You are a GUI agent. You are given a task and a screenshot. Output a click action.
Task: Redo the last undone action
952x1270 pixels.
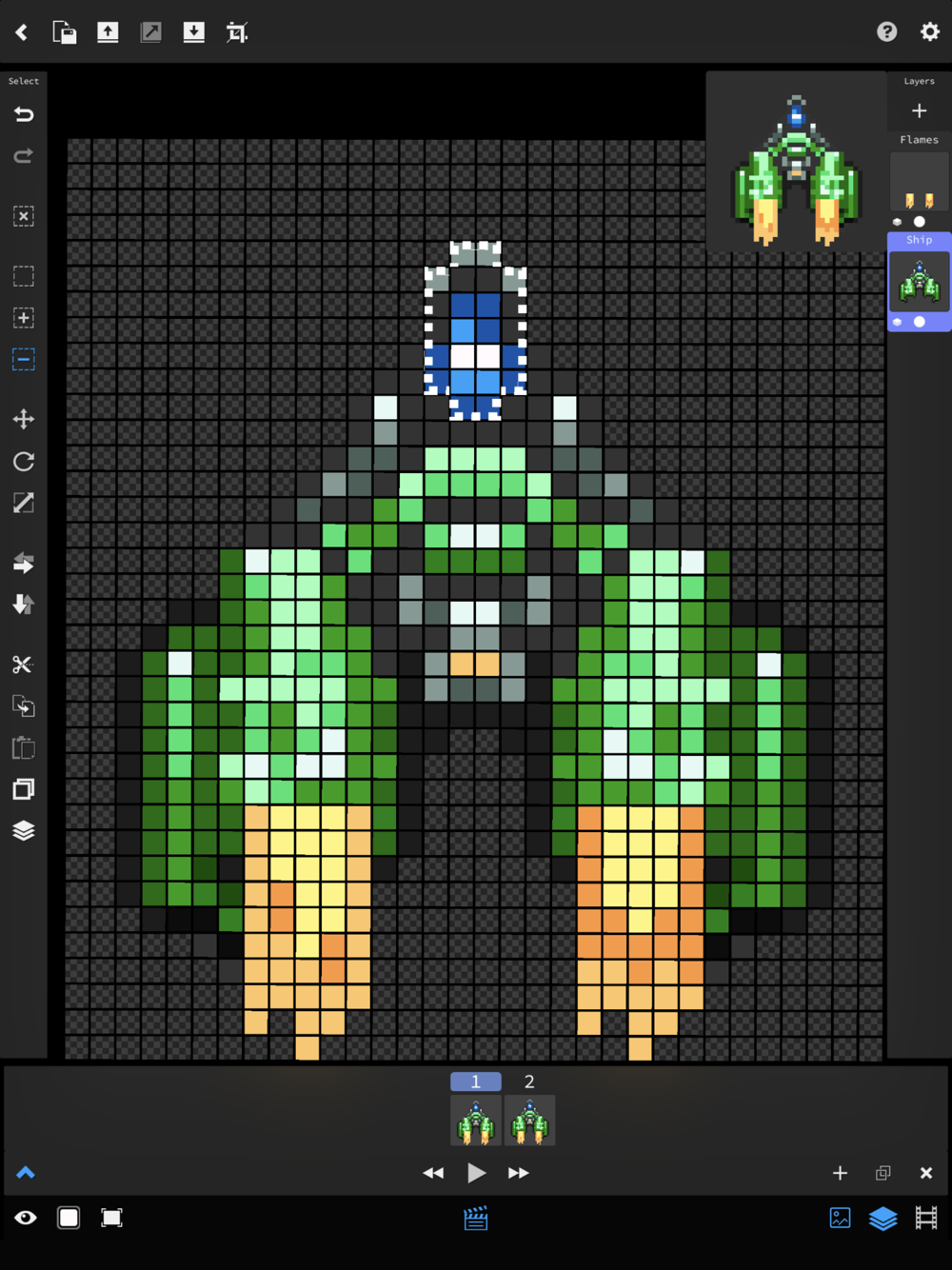(x=24, y=155)
